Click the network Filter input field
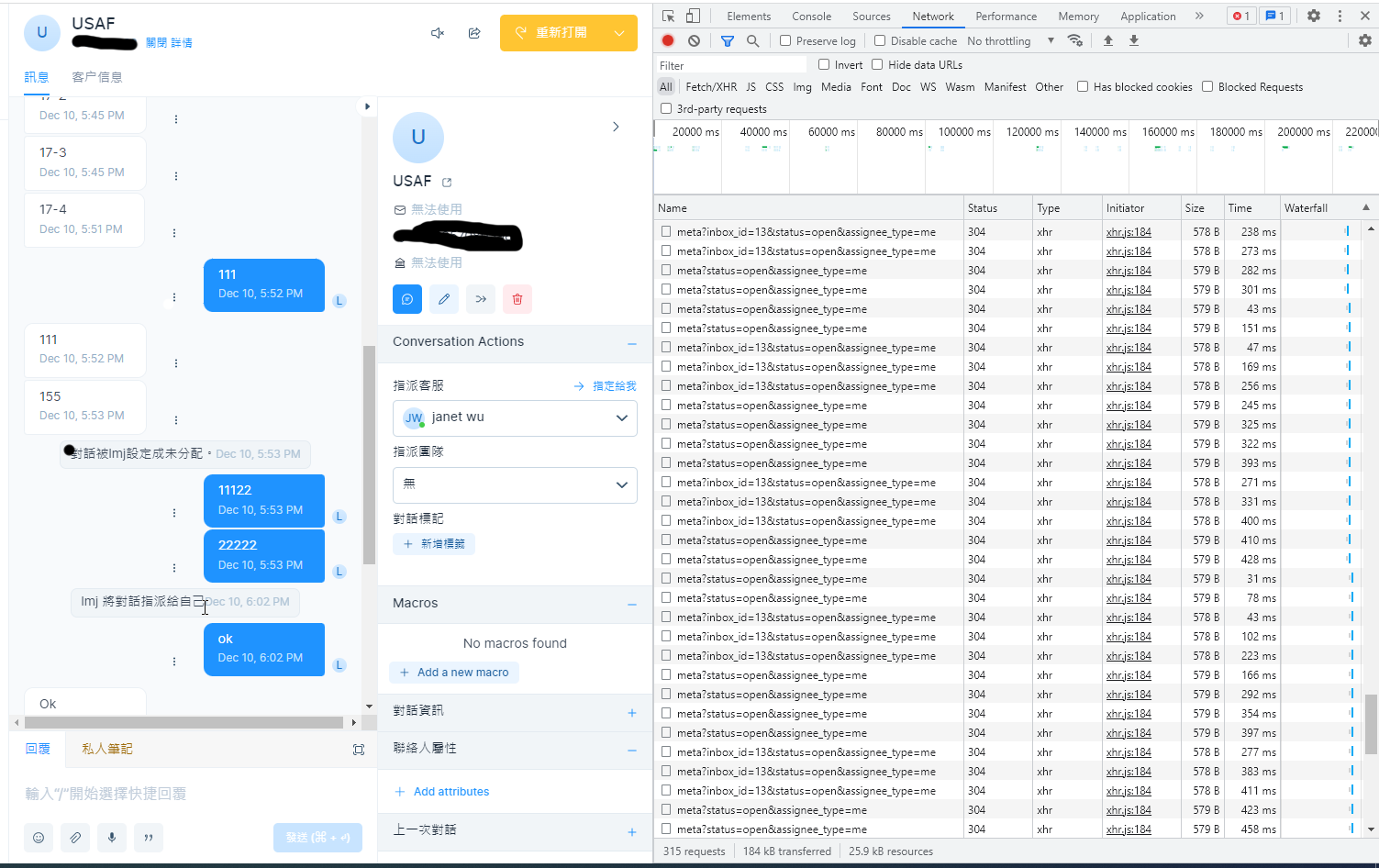This screenshot has width=1379, height=868. coord(729,64)
